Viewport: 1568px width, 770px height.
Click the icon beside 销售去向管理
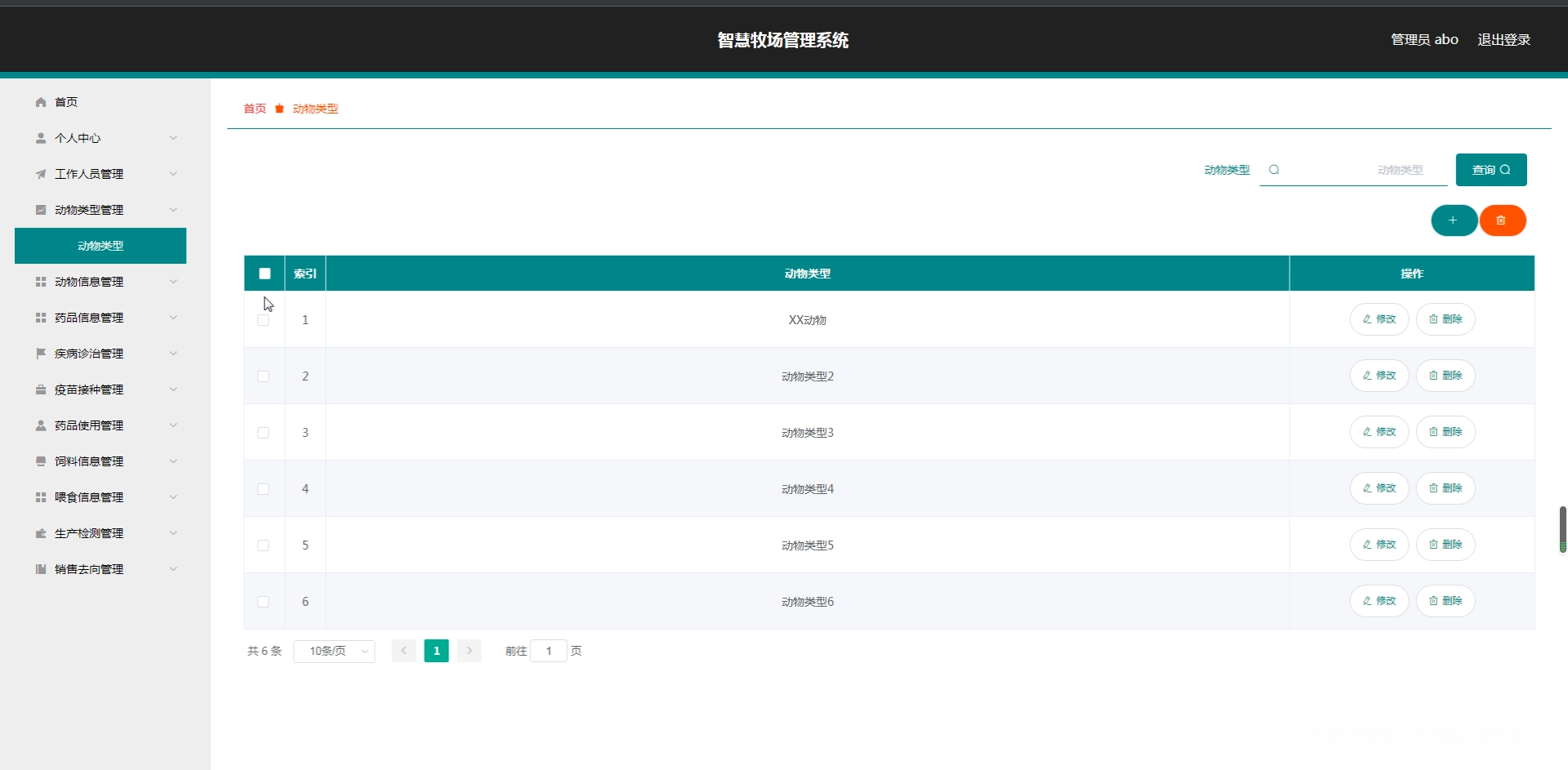tap(41, 569)
